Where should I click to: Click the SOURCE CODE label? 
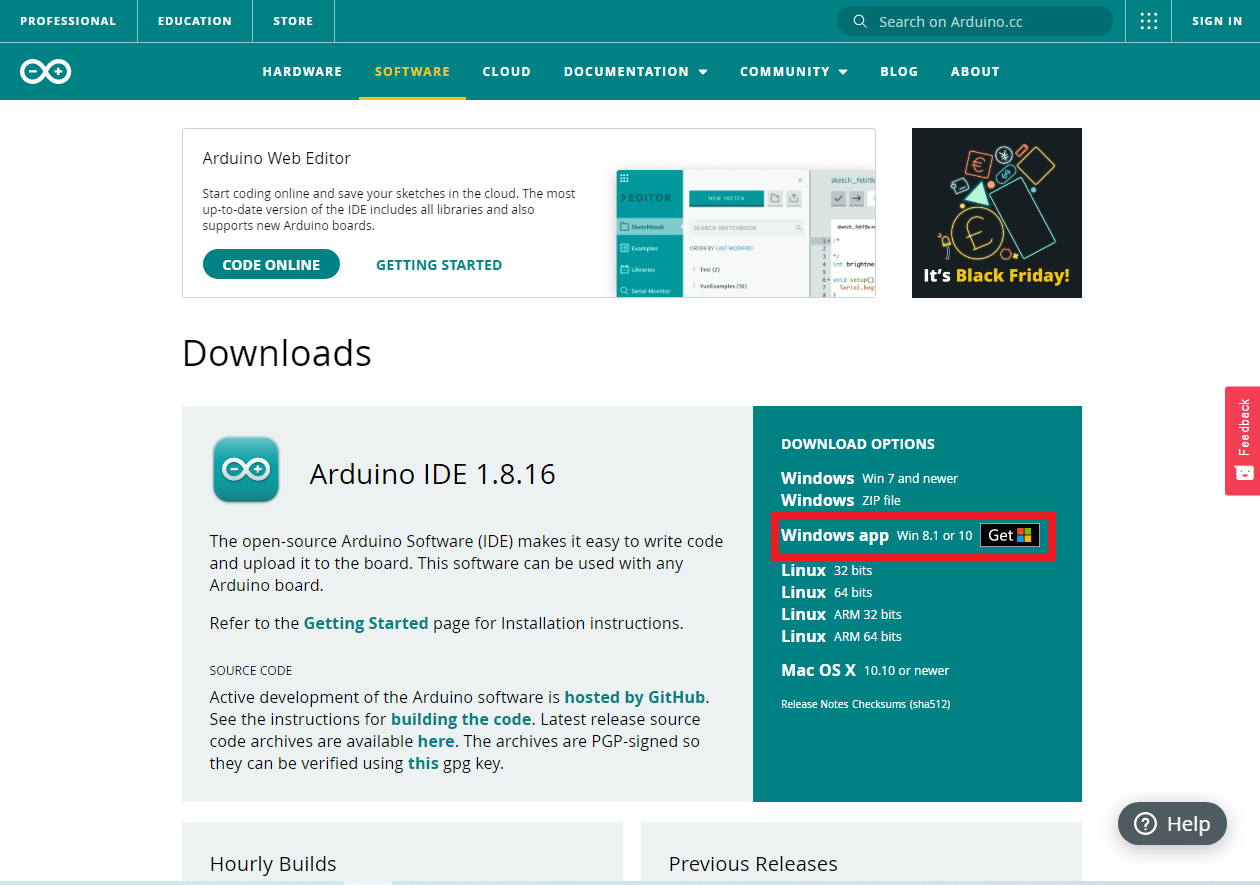pyautogui.click(x=251, y=670)
